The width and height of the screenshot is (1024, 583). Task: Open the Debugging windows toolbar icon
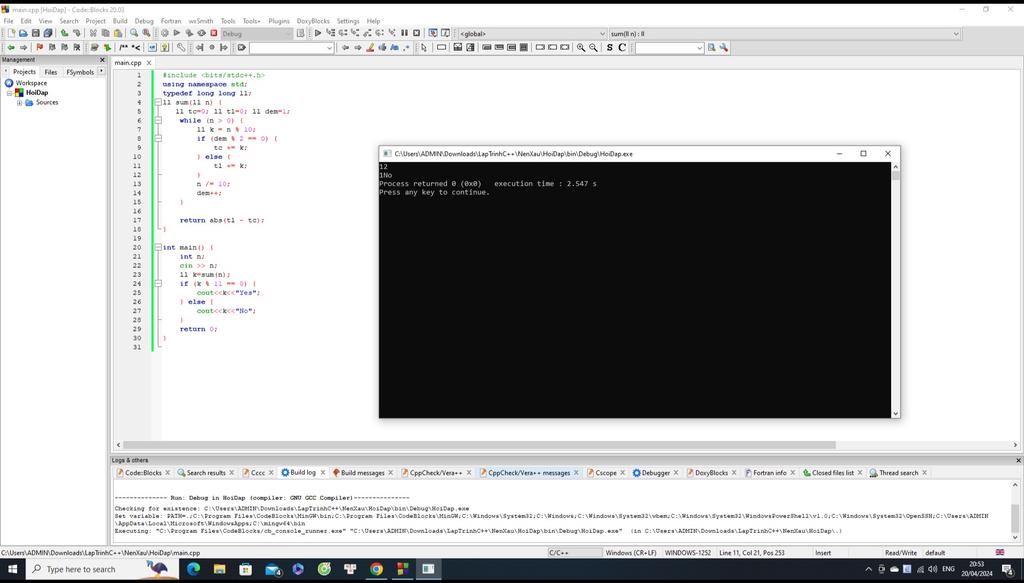[433, 33]
